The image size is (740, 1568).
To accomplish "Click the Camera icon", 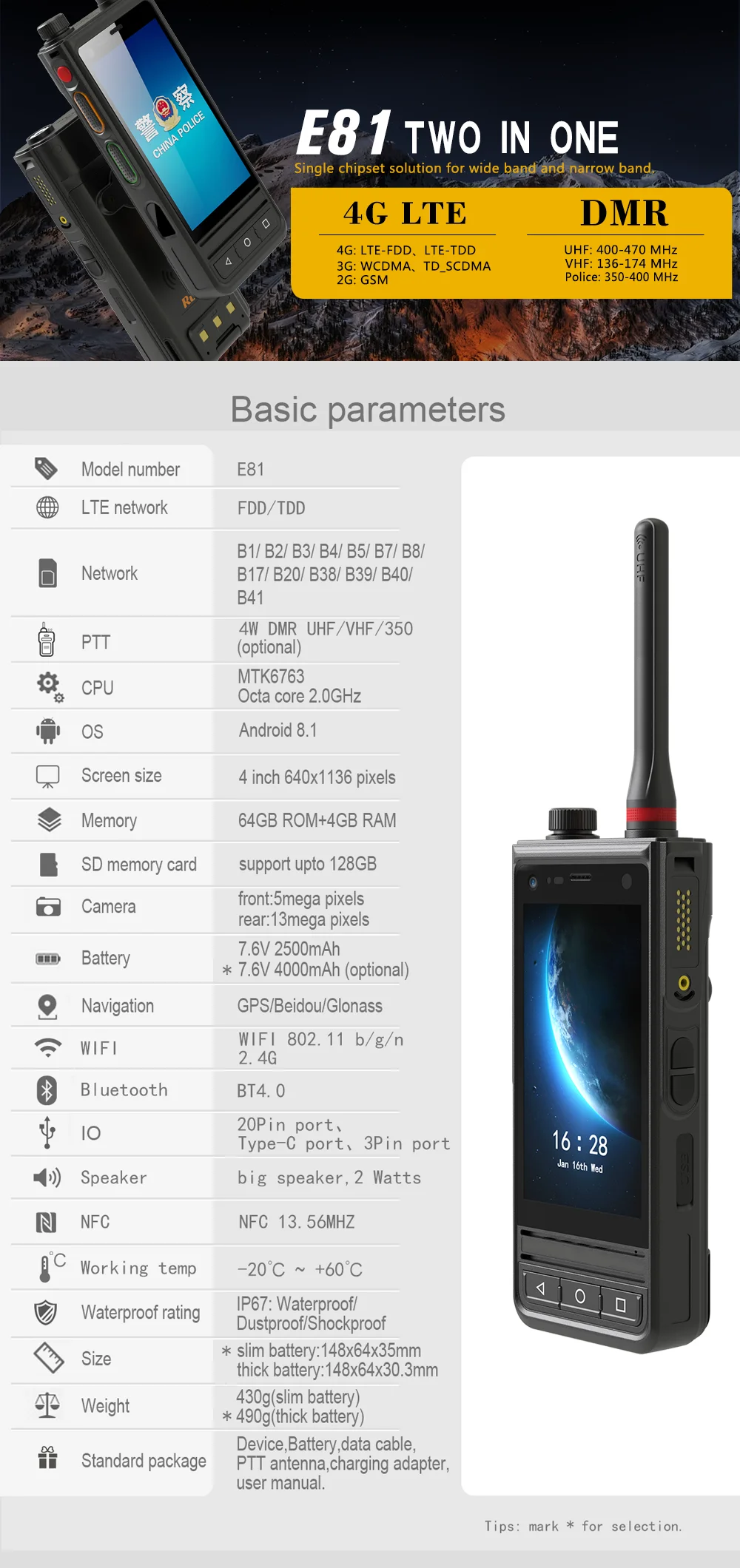I will click(48, 907).
